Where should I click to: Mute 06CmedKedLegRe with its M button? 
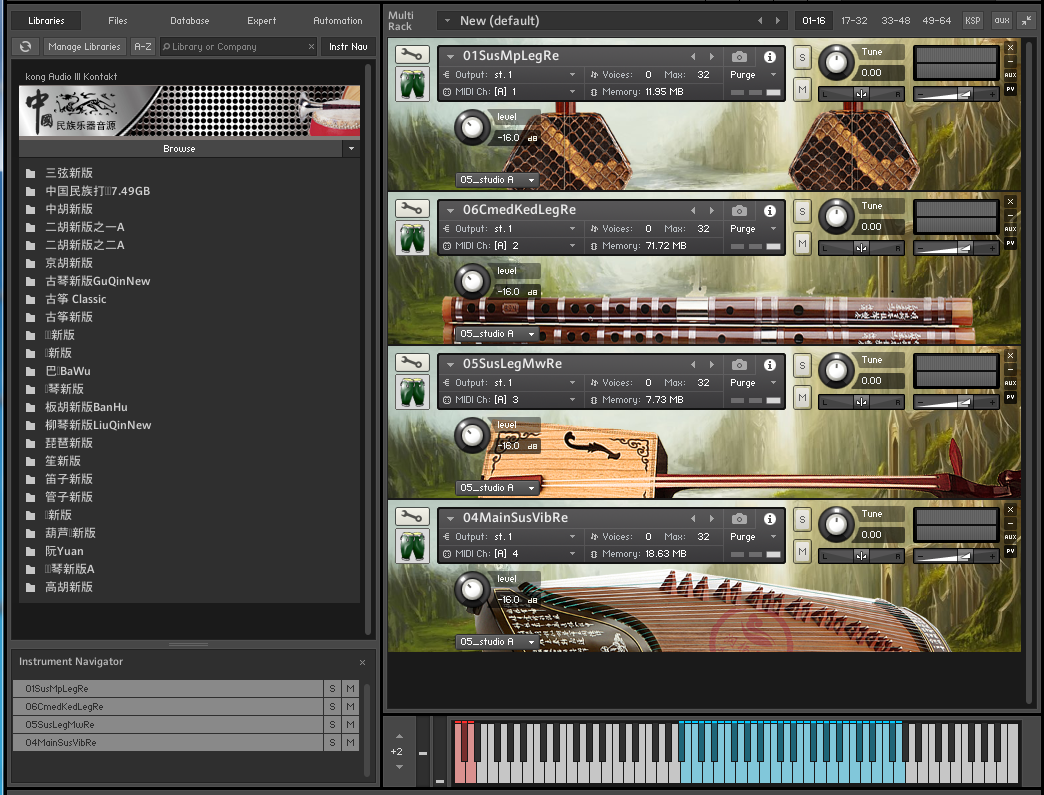coord(802,241)
